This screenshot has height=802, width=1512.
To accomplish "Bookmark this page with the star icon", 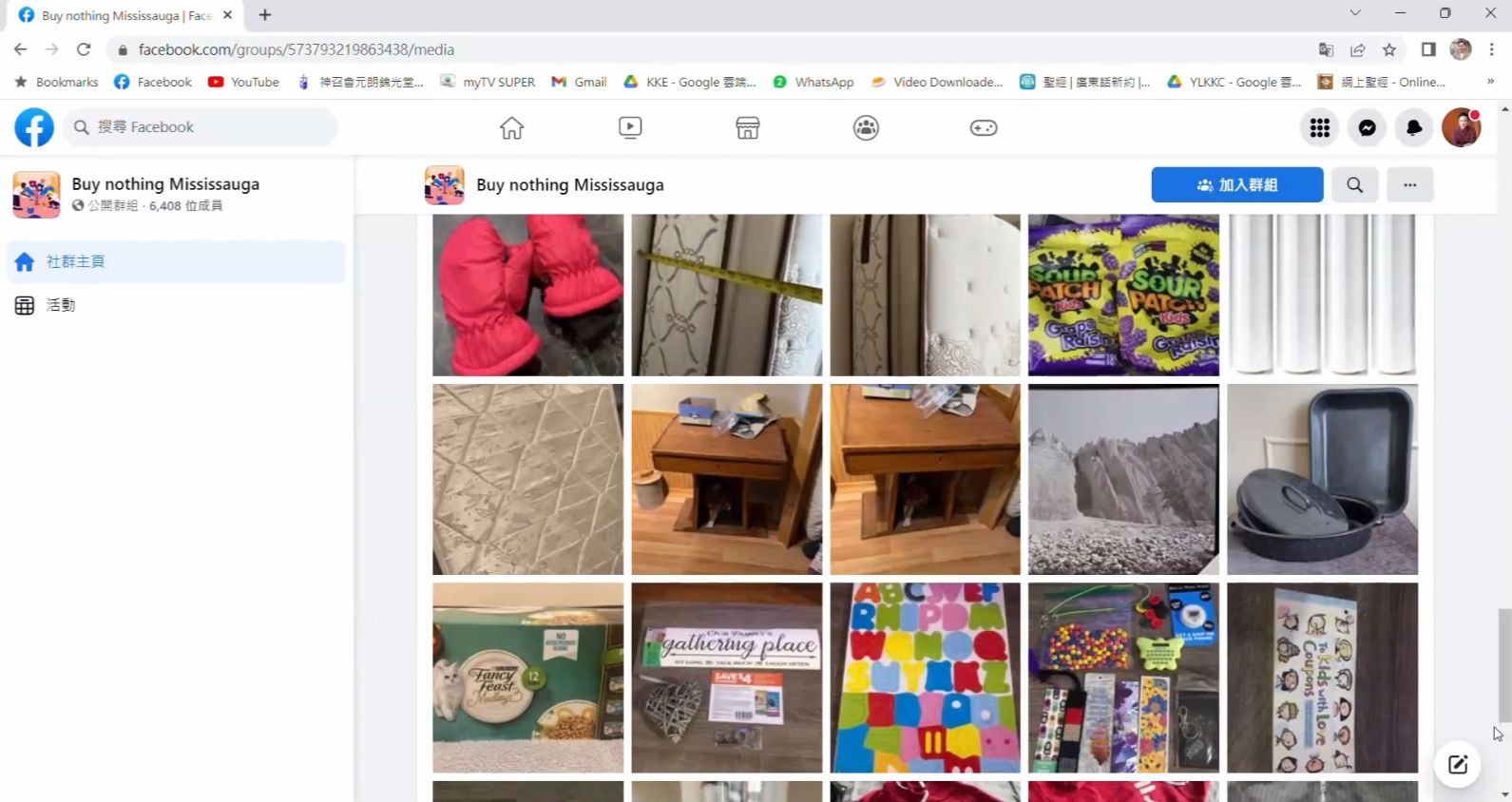I will (x=1389, y=49).
